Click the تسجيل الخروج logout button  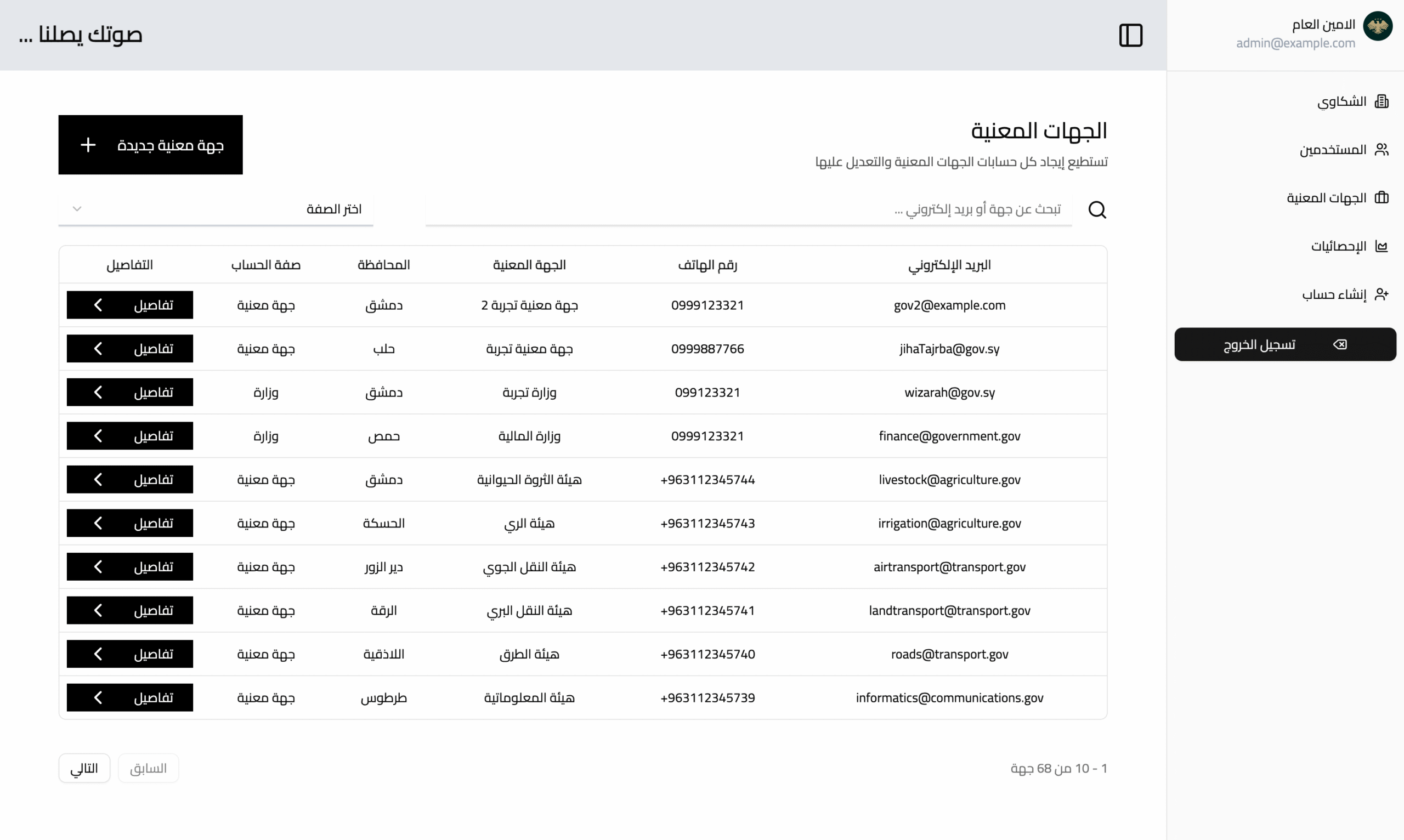[1285, 344]
